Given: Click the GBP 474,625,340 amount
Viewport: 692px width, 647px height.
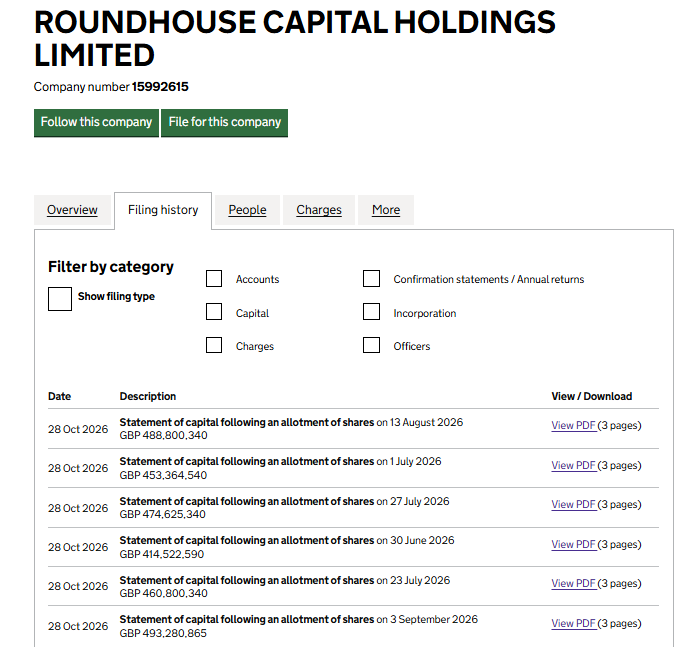Looking at the screenshot, I should click(x=162, y=515).
